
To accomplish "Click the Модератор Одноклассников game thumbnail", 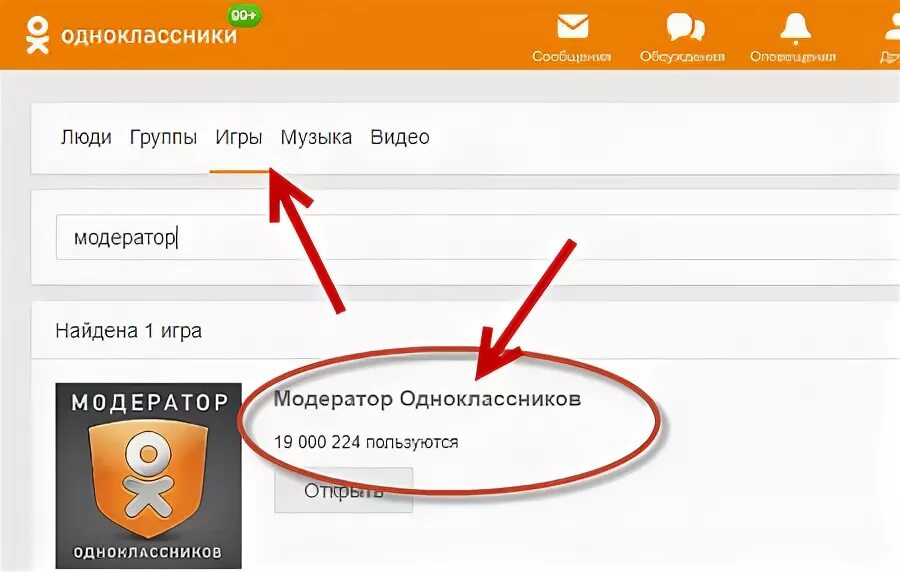I will click(149, 476).
